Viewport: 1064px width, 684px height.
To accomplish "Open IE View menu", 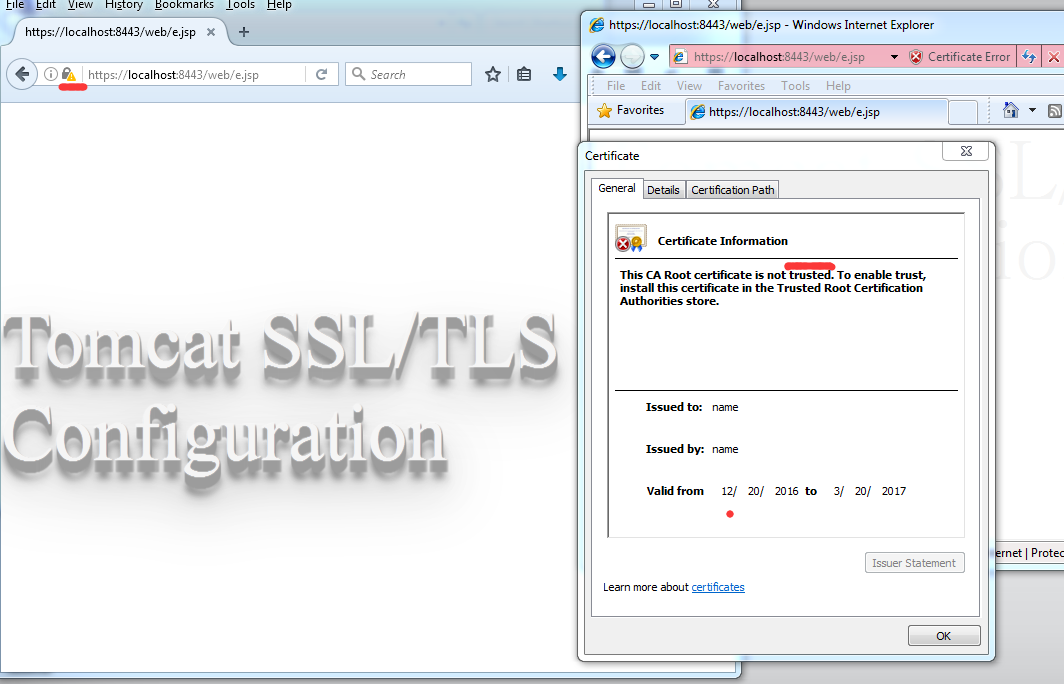I will (689, 86).
